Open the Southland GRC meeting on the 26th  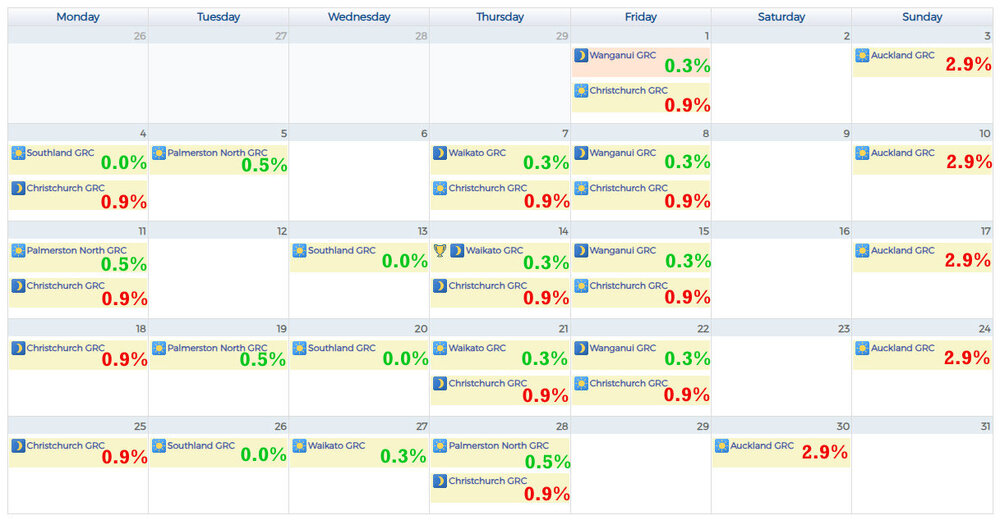tap(201, 446)
